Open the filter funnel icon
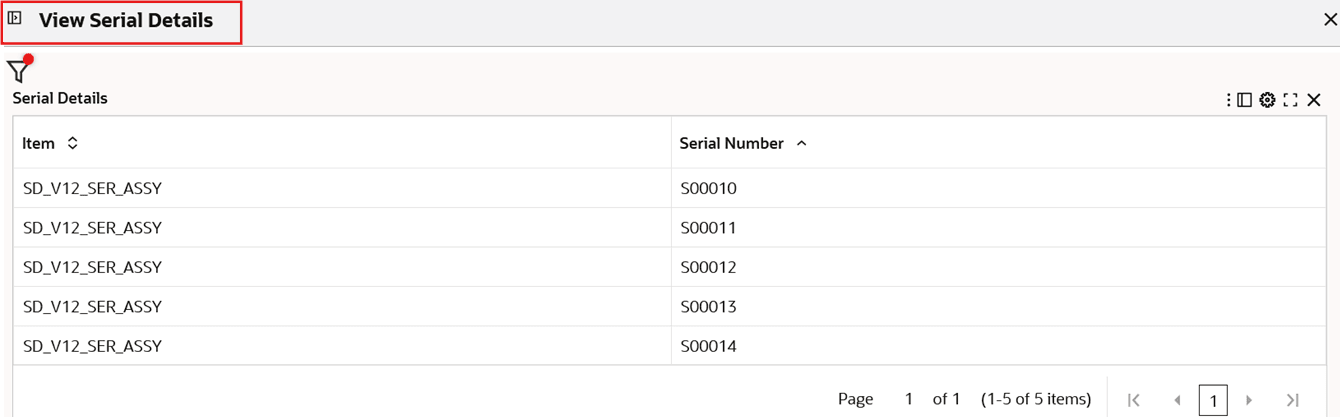This screenshot has height=417, width=1340. click(19, 70)
